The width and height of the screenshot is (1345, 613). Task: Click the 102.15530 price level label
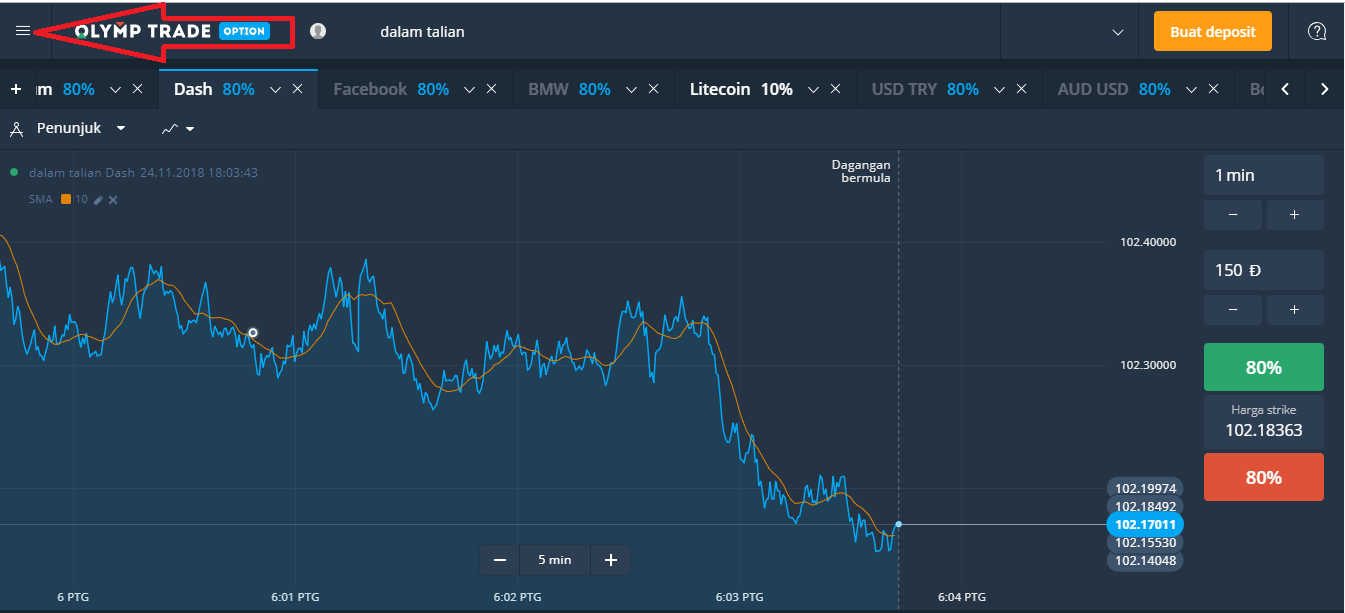1145,542
